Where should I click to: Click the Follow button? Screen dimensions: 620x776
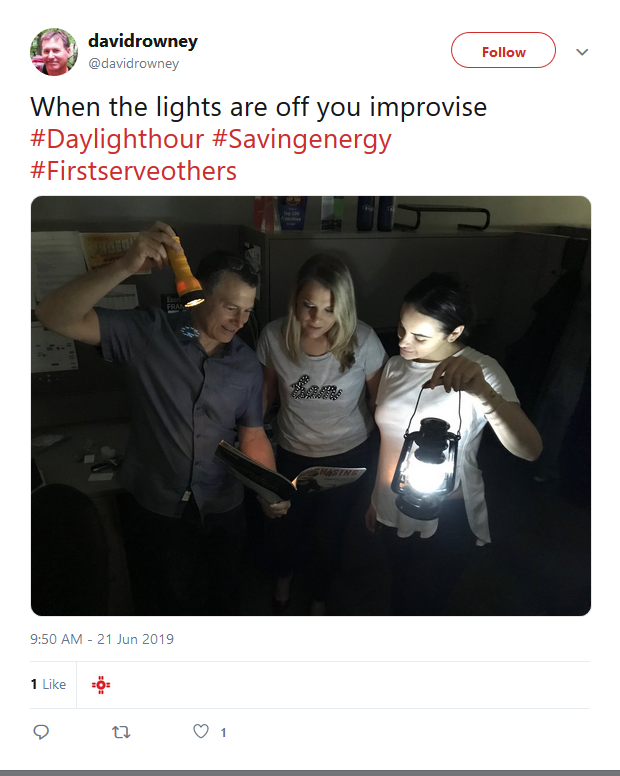click(x=503, y=50)
